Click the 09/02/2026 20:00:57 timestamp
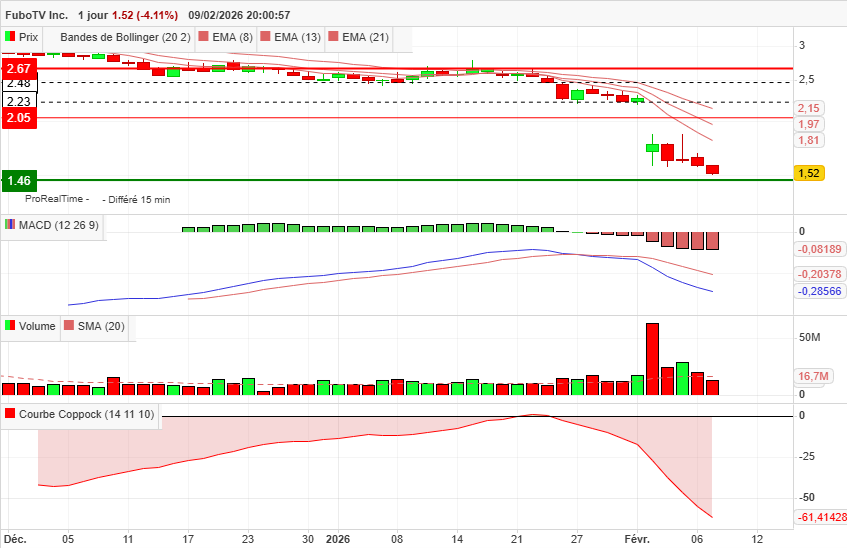This screenshot has width=847, height=548. pyautogui.click(x=239, y=15)
